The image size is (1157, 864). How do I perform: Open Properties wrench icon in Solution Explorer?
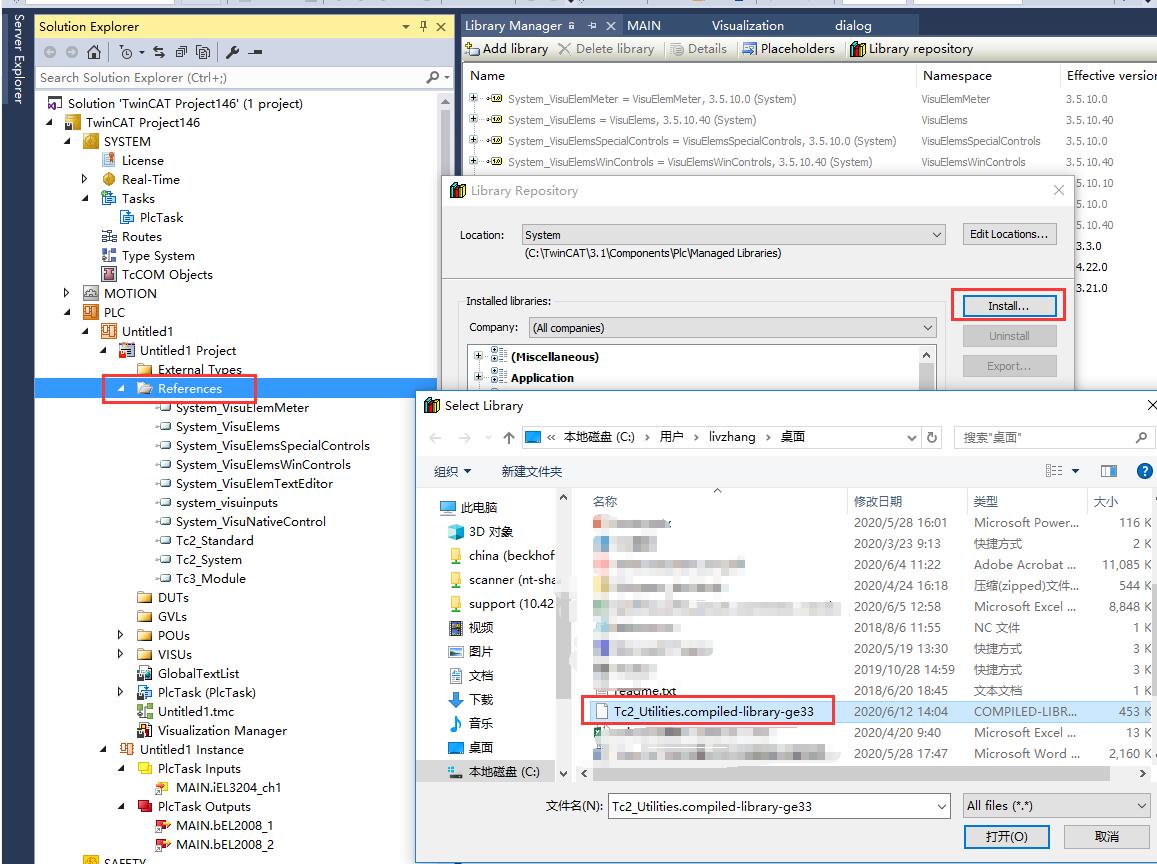click(x=232, y=52)
